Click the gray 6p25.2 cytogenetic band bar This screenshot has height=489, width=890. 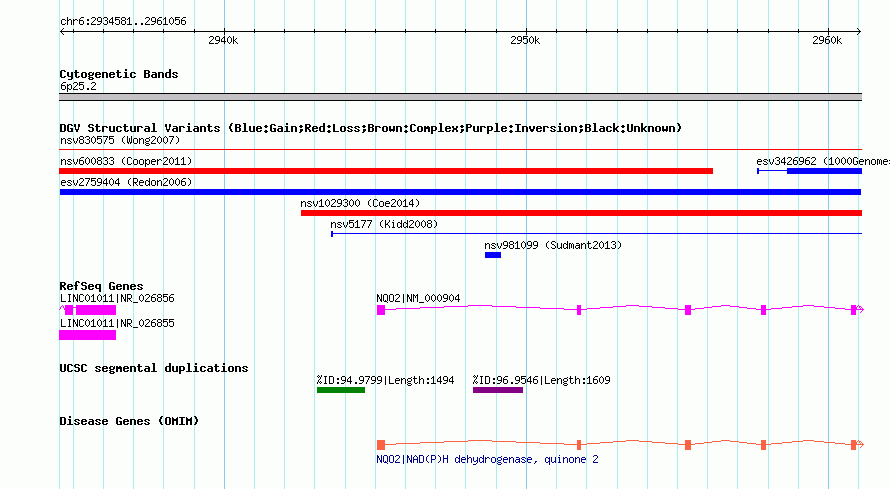pos(460,97)
